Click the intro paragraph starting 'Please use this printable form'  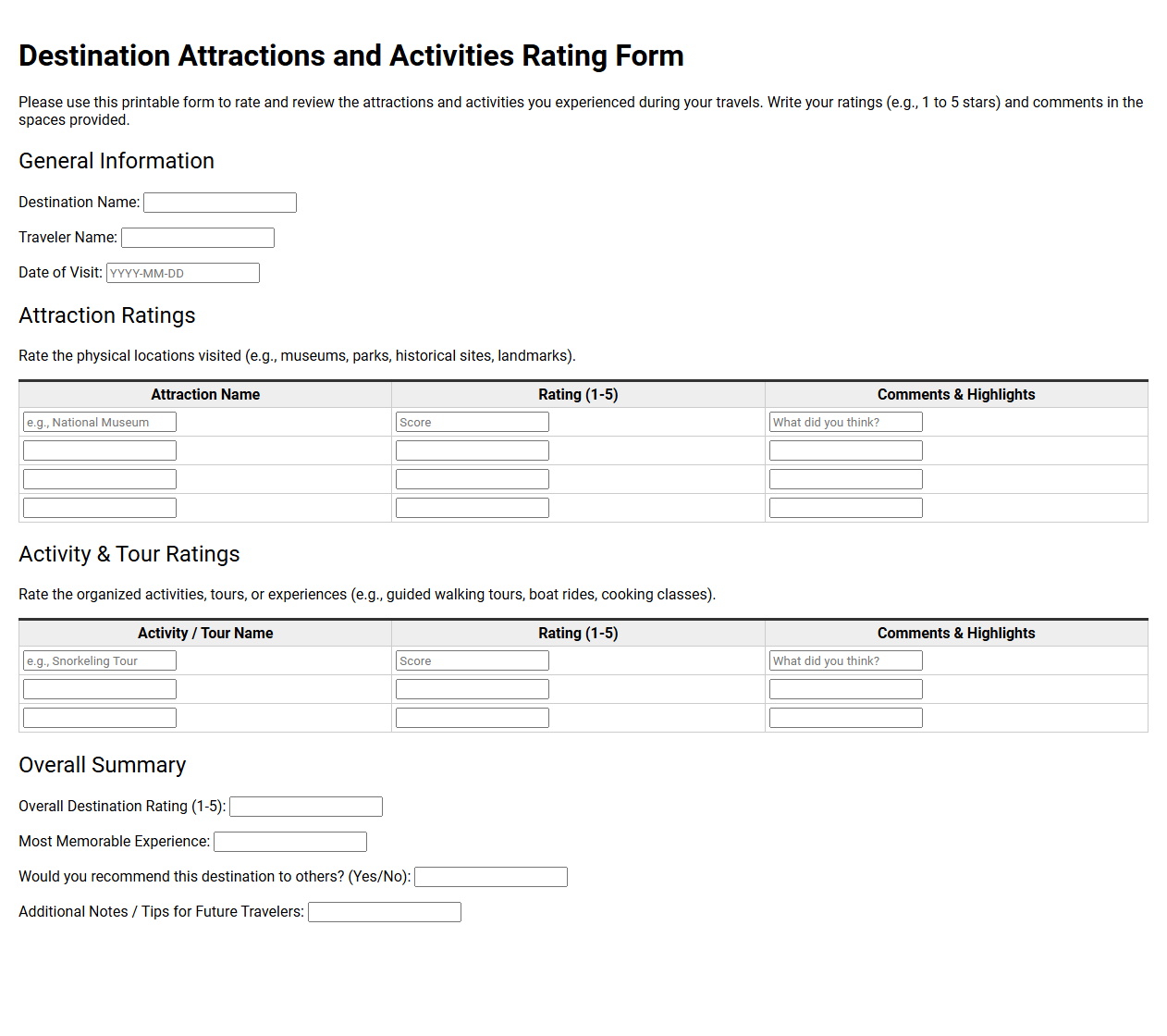coord(581,111)
